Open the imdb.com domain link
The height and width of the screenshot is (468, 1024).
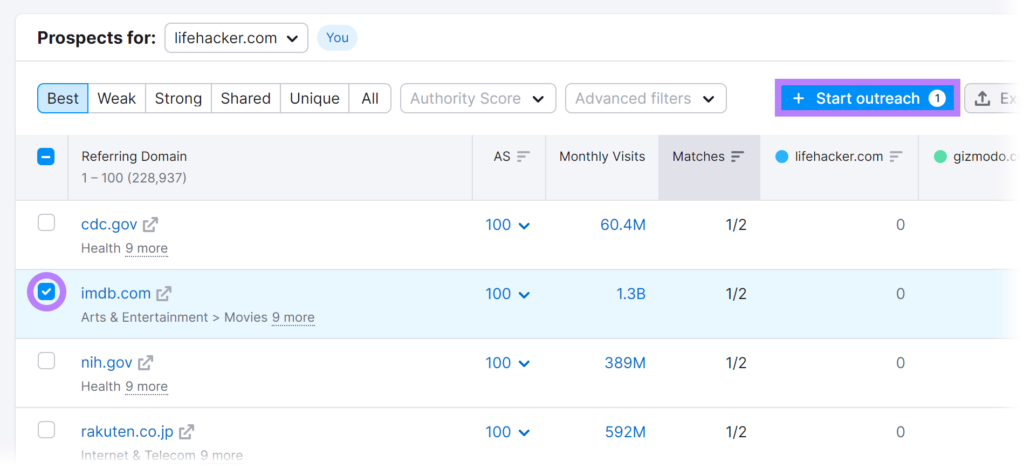(x=116, y=294)
